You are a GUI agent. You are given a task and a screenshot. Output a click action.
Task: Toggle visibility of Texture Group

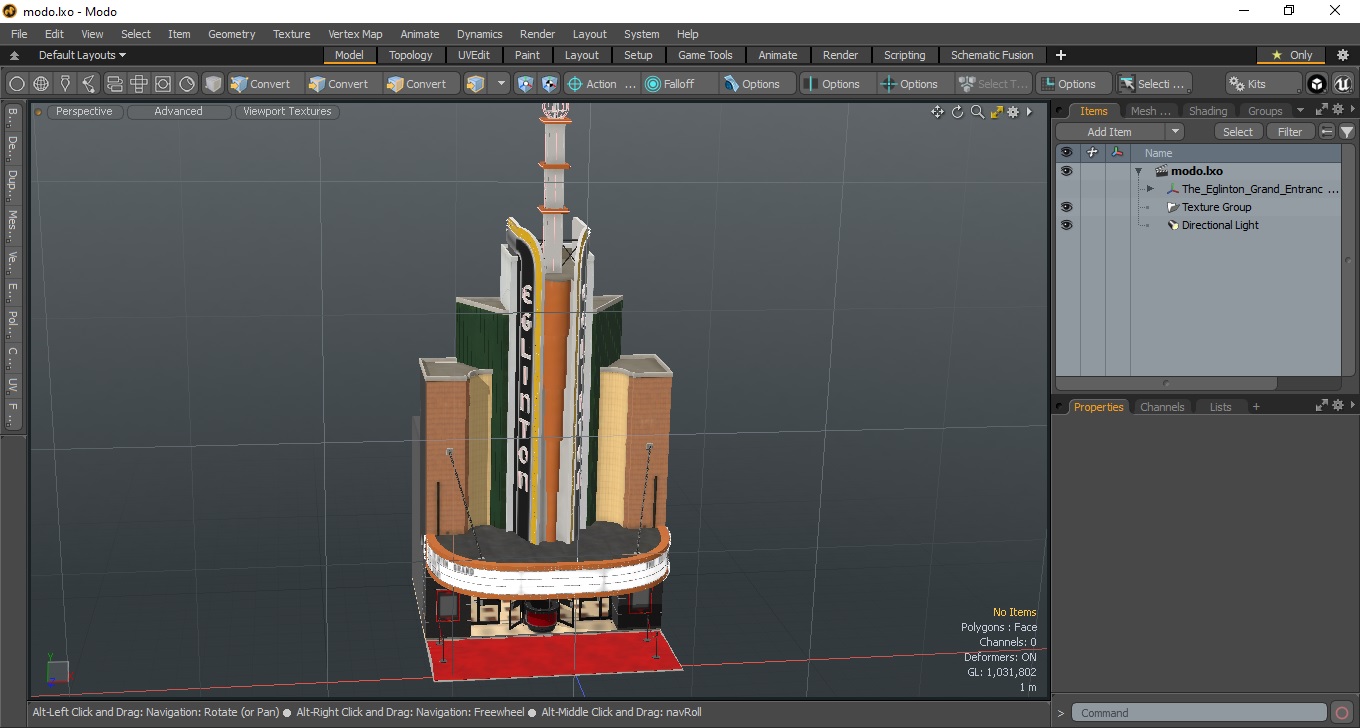pos(1066,207)
